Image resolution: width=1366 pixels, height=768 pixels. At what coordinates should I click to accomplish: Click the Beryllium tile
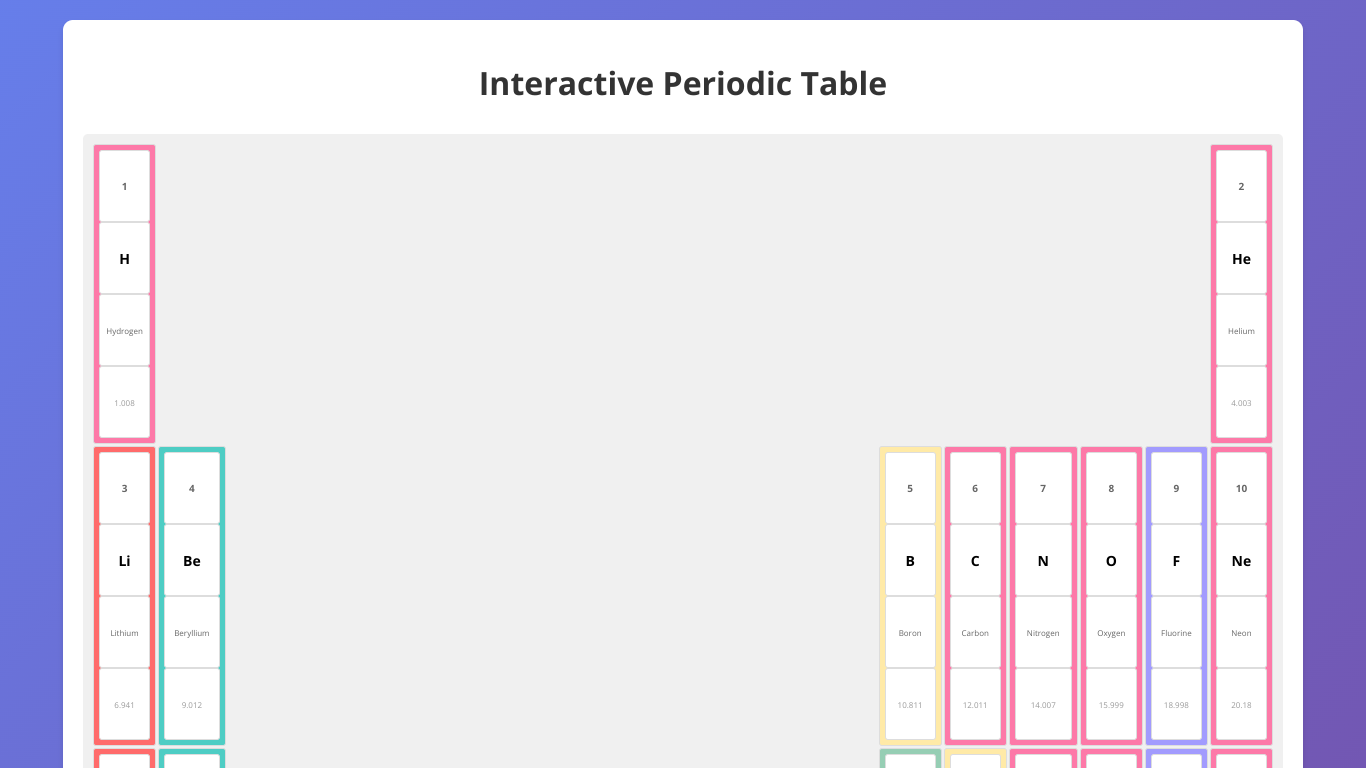point(191,595)
